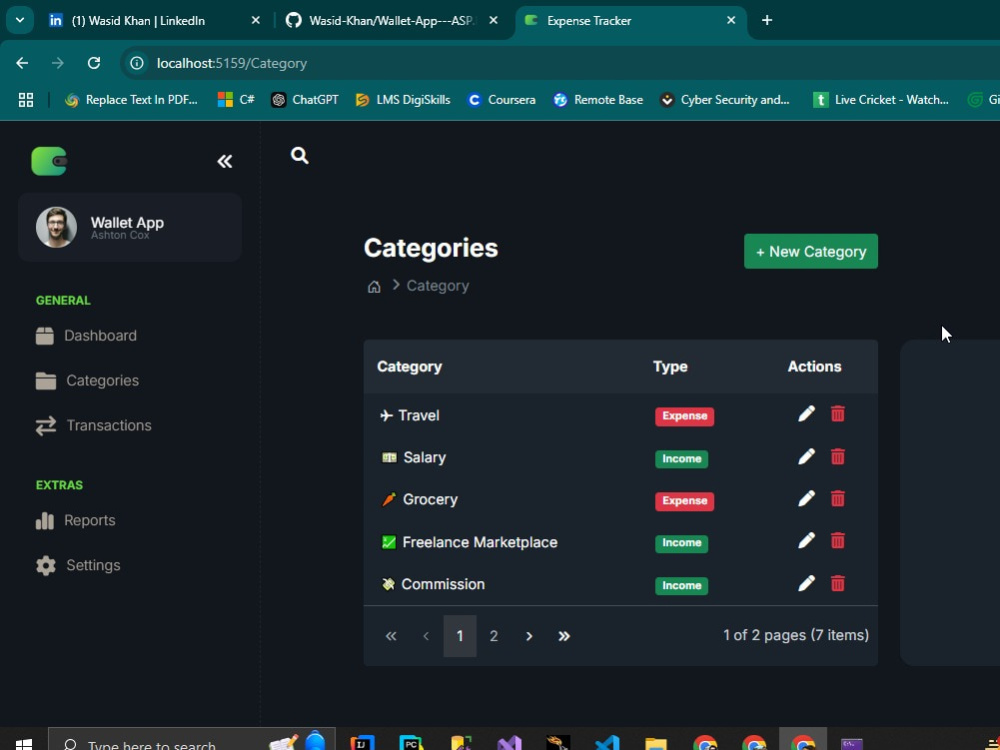
Task: Open the search icon at the top
Action: [x=298, y=155]
